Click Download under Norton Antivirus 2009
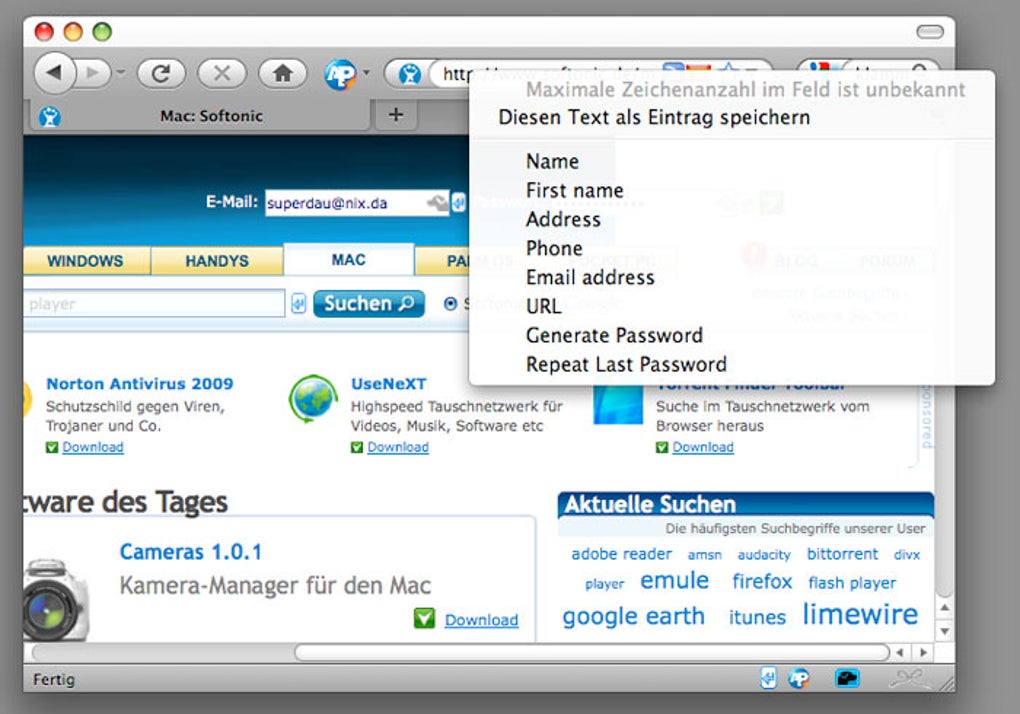Viewport: 1020px width, 714px height. pos(92,447)
